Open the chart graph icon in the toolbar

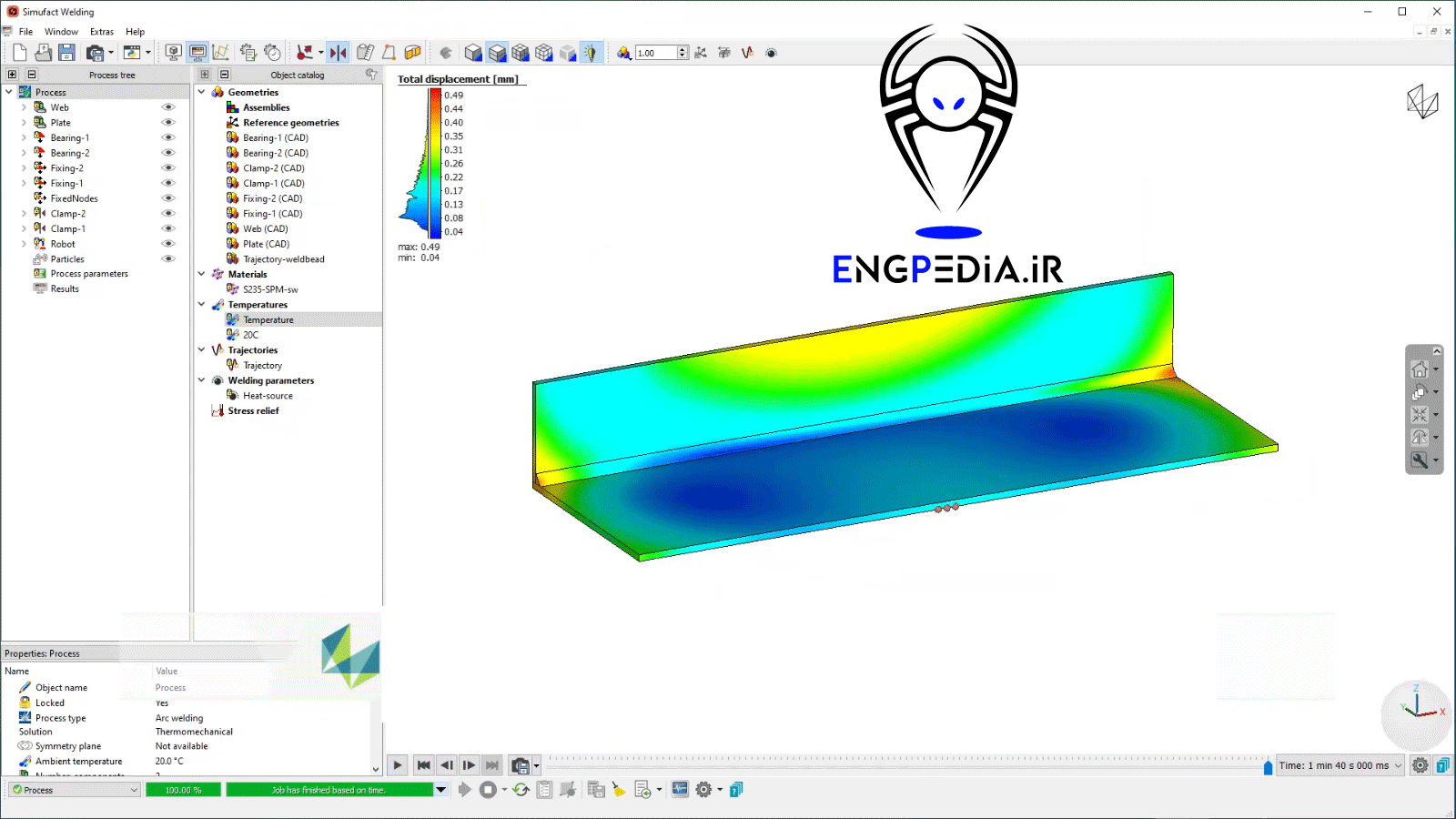[x=221, y=53]
